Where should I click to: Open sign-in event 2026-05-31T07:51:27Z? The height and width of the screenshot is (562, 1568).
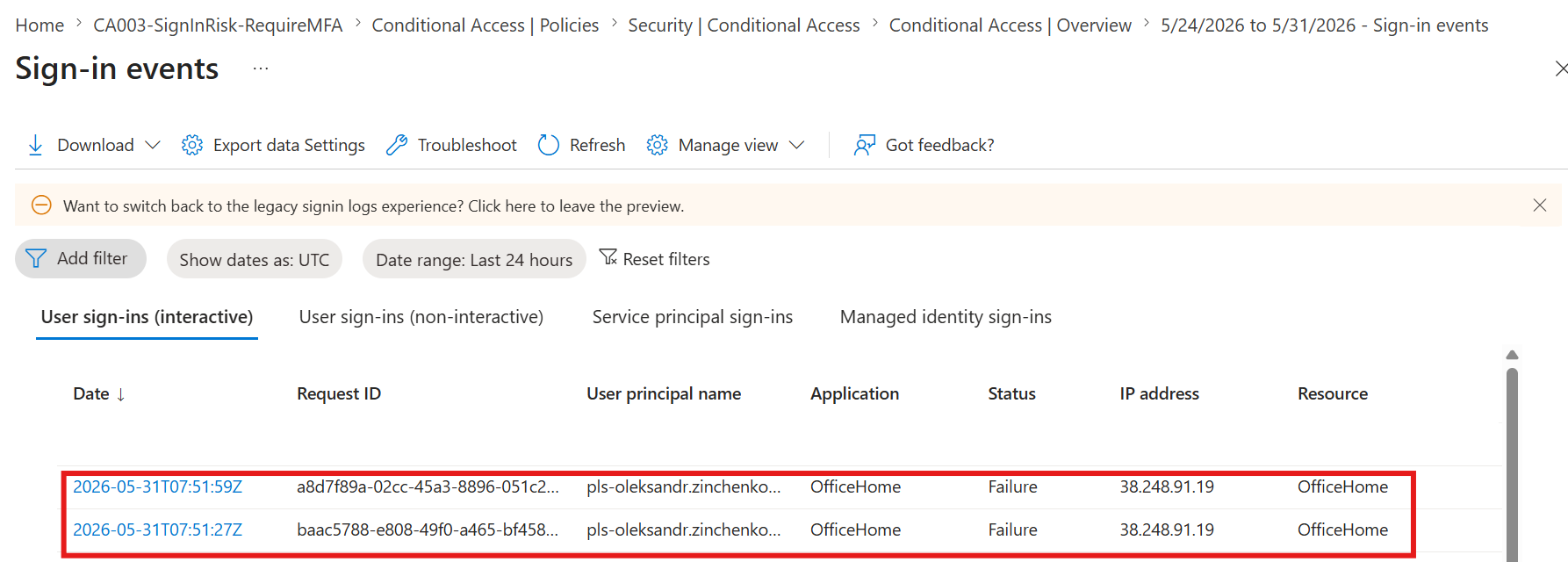click(x=158, y=530)
